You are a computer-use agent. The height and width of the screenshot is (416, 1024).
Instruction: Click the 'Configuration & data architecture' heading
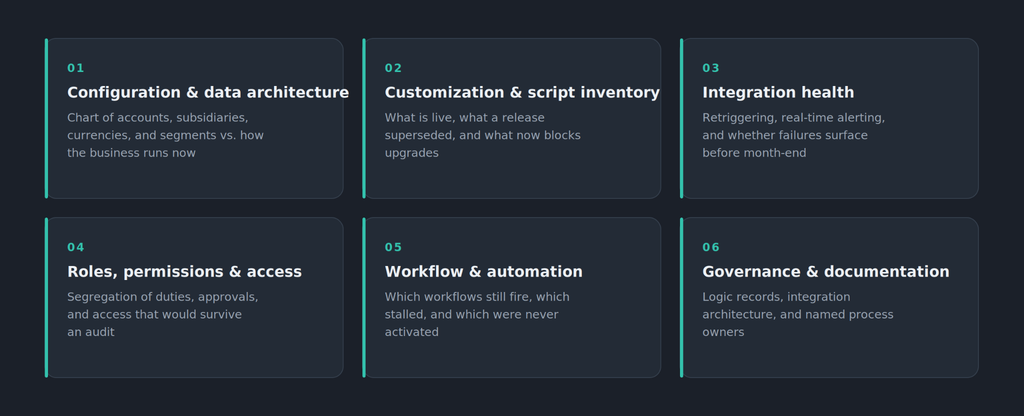(x=208, y=93)
